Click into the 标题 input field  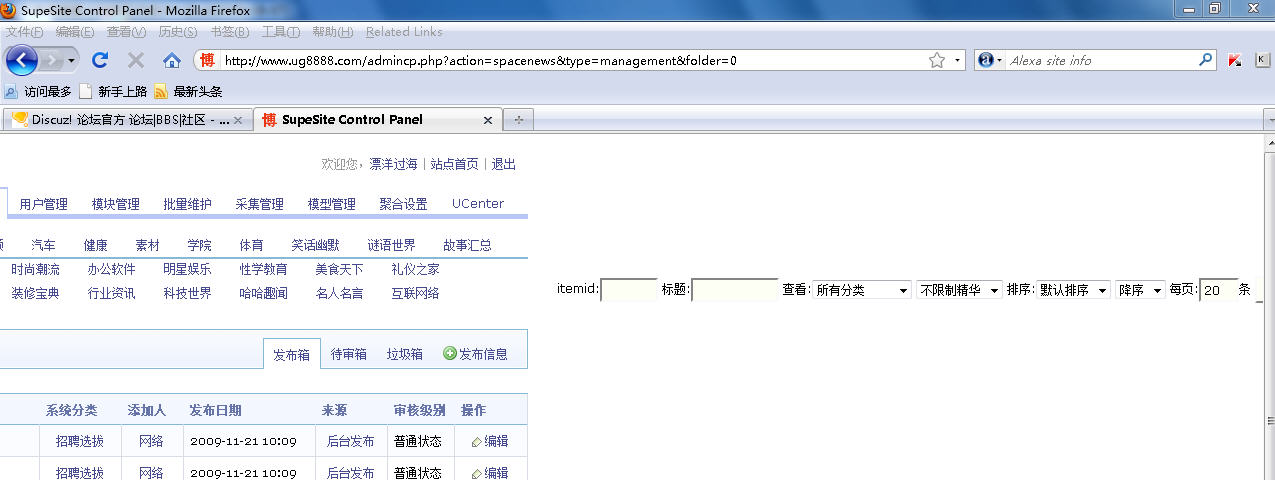(x=735, y=290)
